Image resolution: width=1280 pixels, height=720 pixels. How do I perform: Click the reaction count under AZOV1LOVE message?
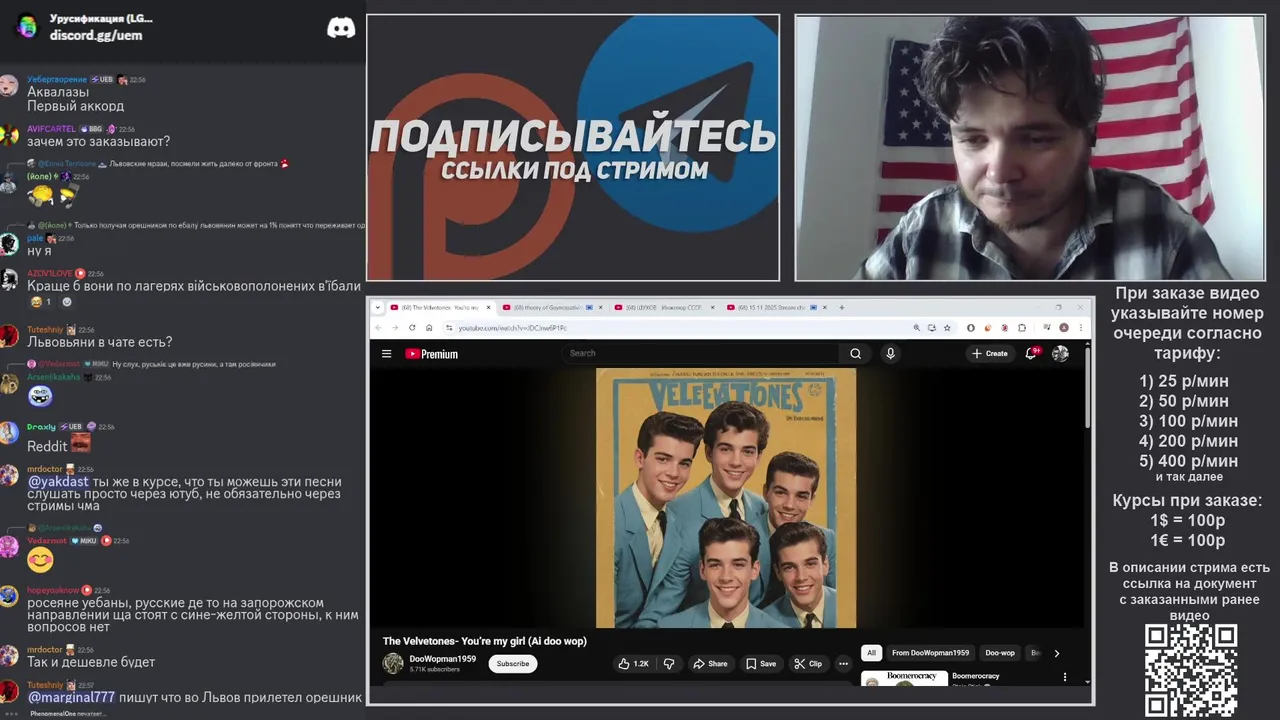coord(41,302)
